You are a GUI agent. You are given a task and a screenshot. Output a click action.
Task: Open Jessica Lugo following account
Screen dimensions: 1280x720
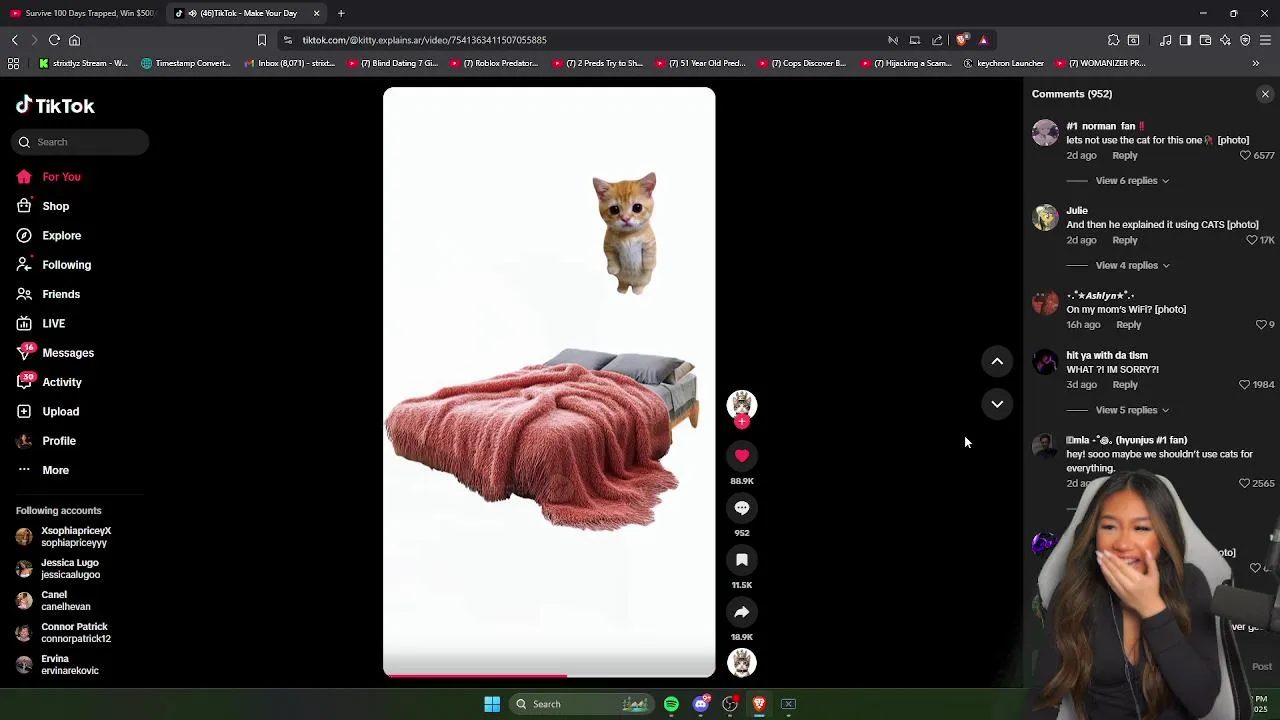(58, 569)
